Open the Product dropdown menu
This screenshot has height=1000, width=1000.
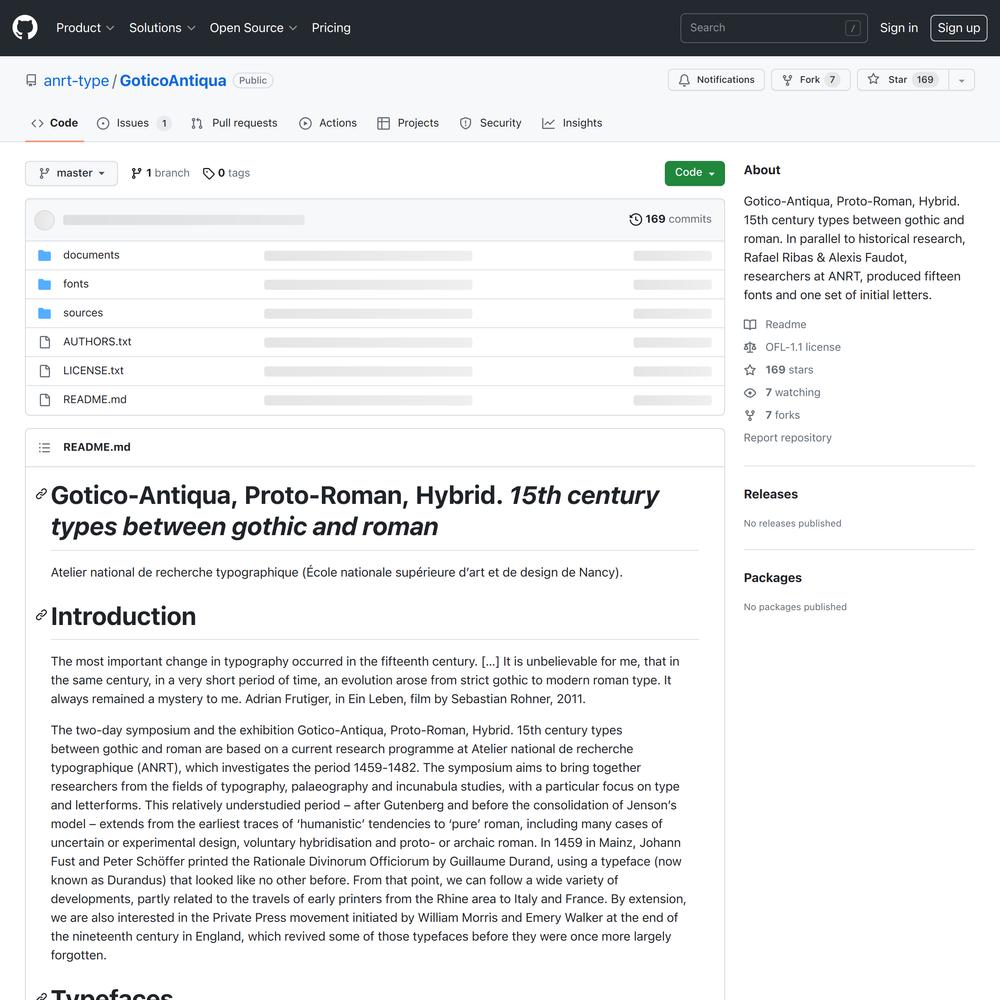pyautogui.click(x=85, y=27)
